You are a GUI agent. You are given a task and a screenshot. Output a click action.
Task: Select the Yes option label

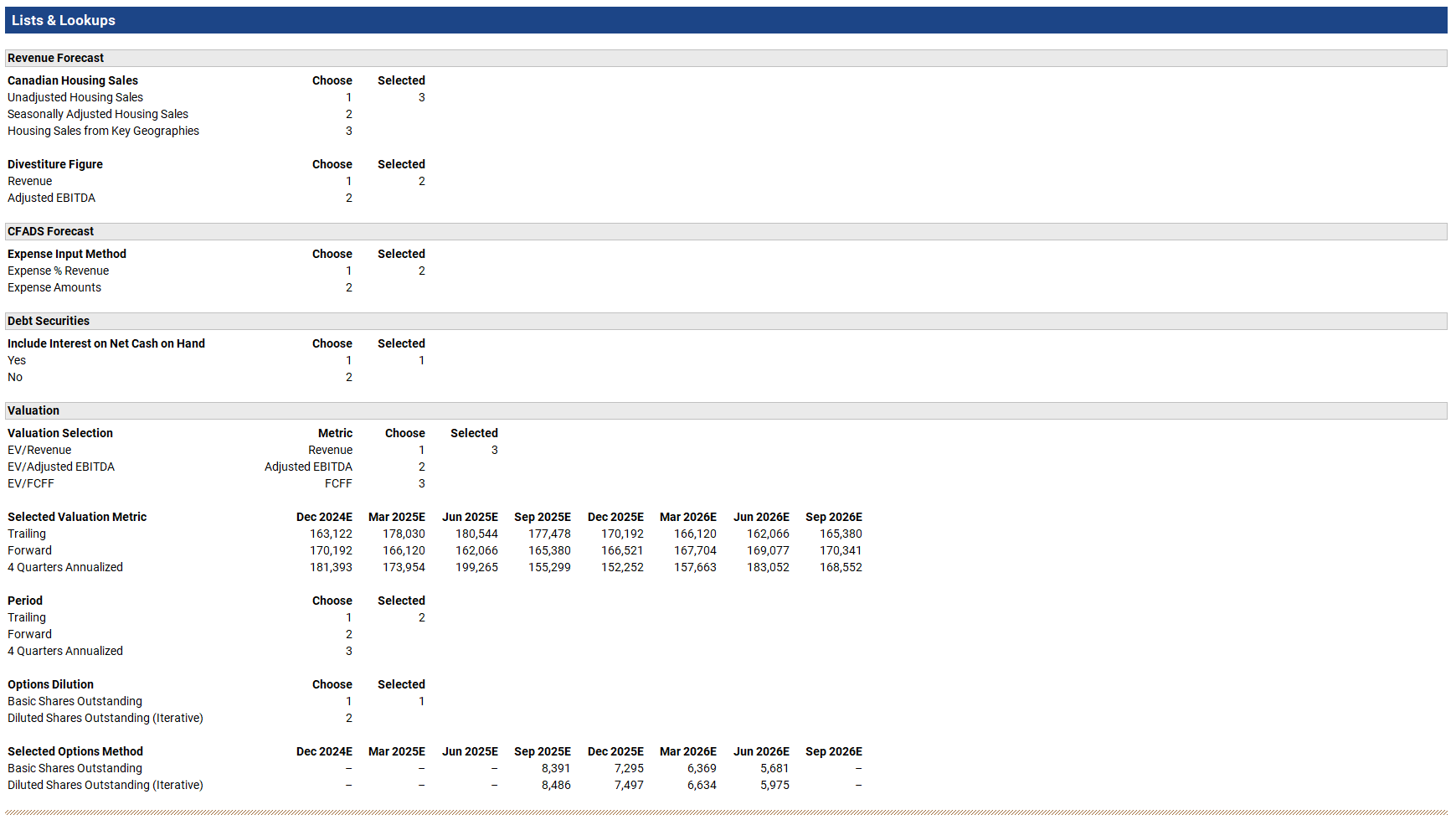click(x=17, y=360)
